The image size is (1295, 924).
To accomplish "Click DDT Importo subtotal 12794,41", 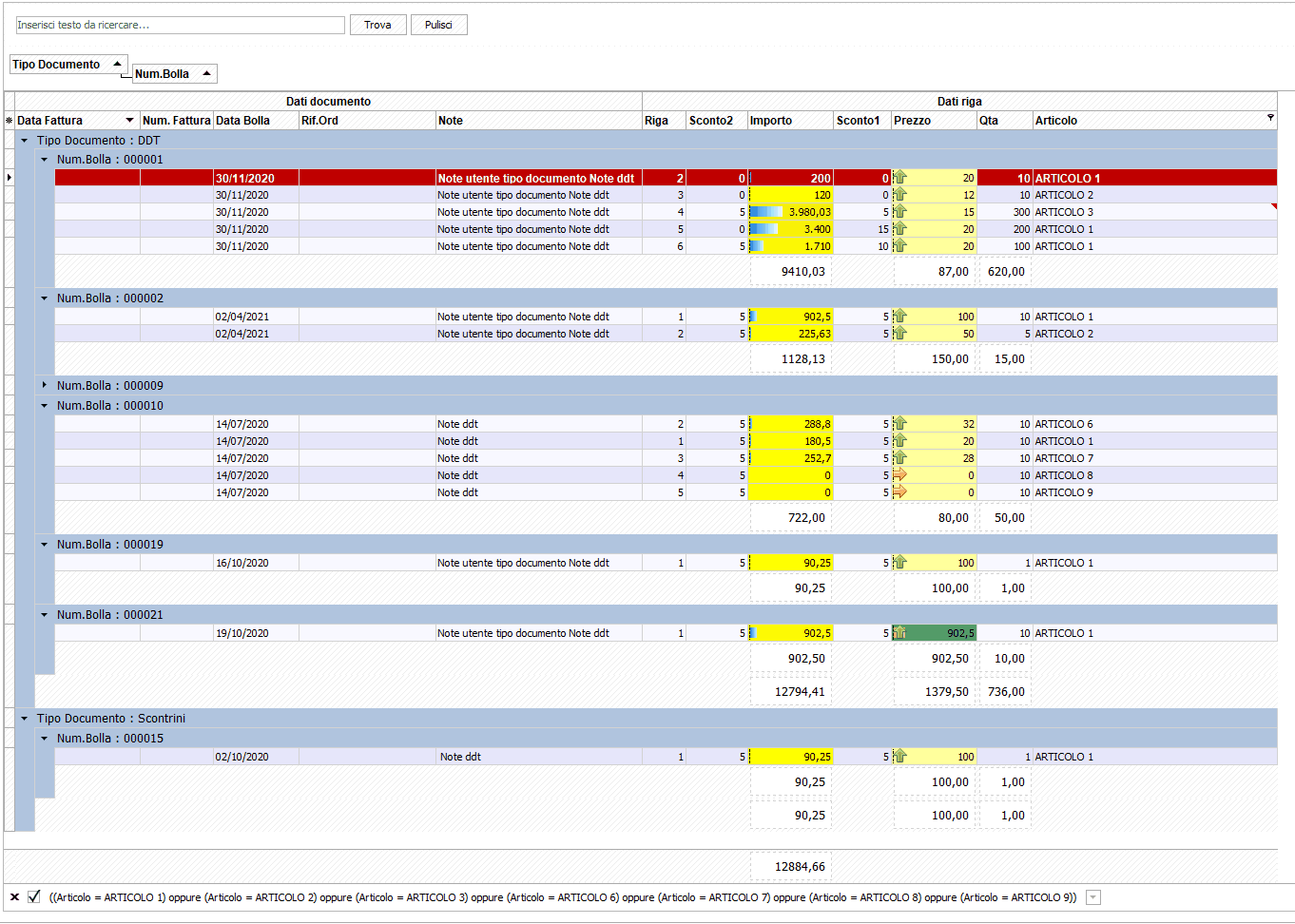I will tap(791, 692).
